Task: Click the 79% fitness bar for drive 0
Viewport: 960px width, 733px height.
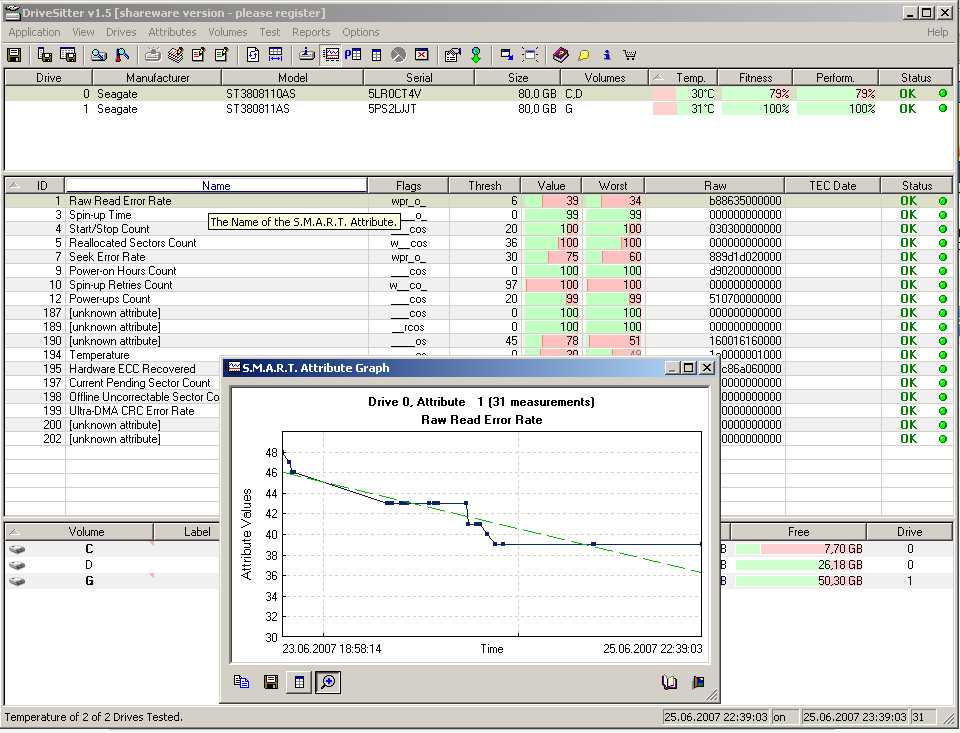Action: click(x=756, y=94)
